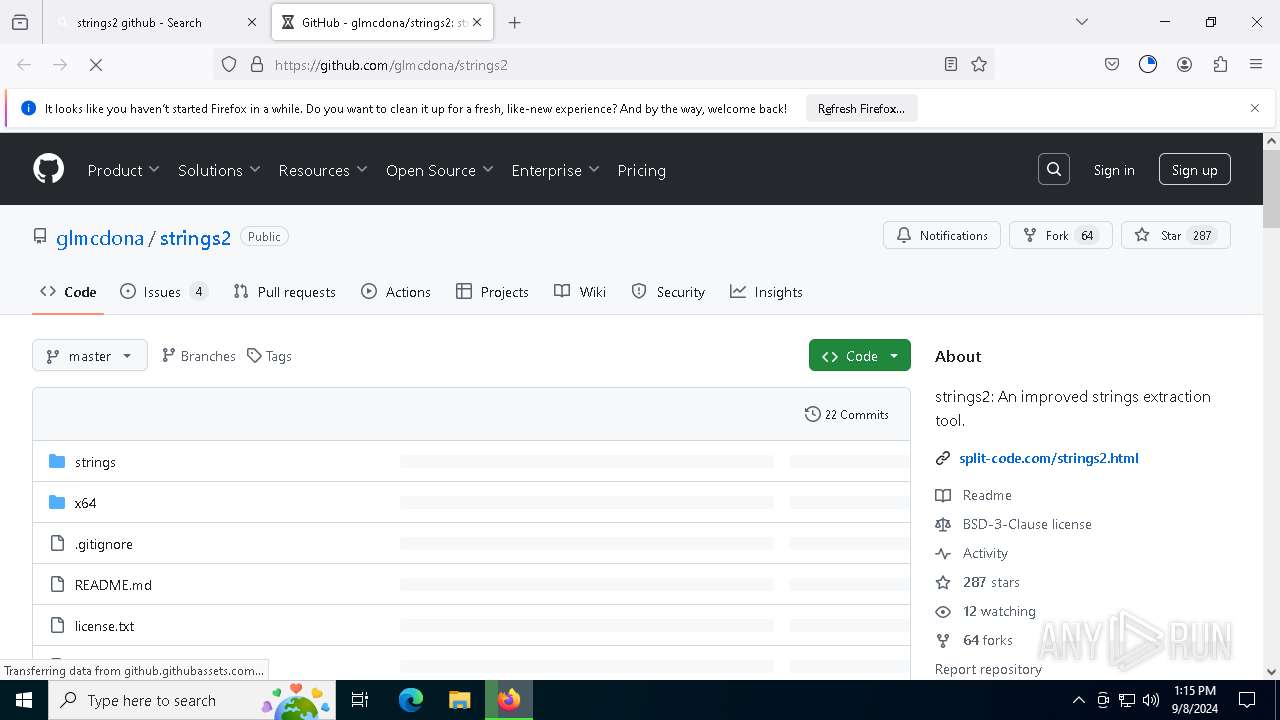1280x720 pixels.
Task: Open the green Code dropdown button
Action: click(x=860, y=356)
